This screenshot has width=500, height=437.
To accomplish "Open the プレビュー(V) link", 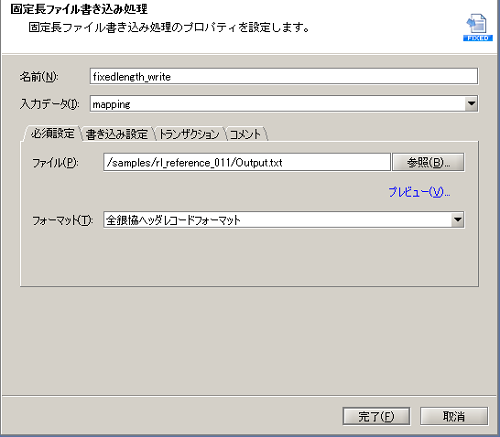I will tap(419, 192).
